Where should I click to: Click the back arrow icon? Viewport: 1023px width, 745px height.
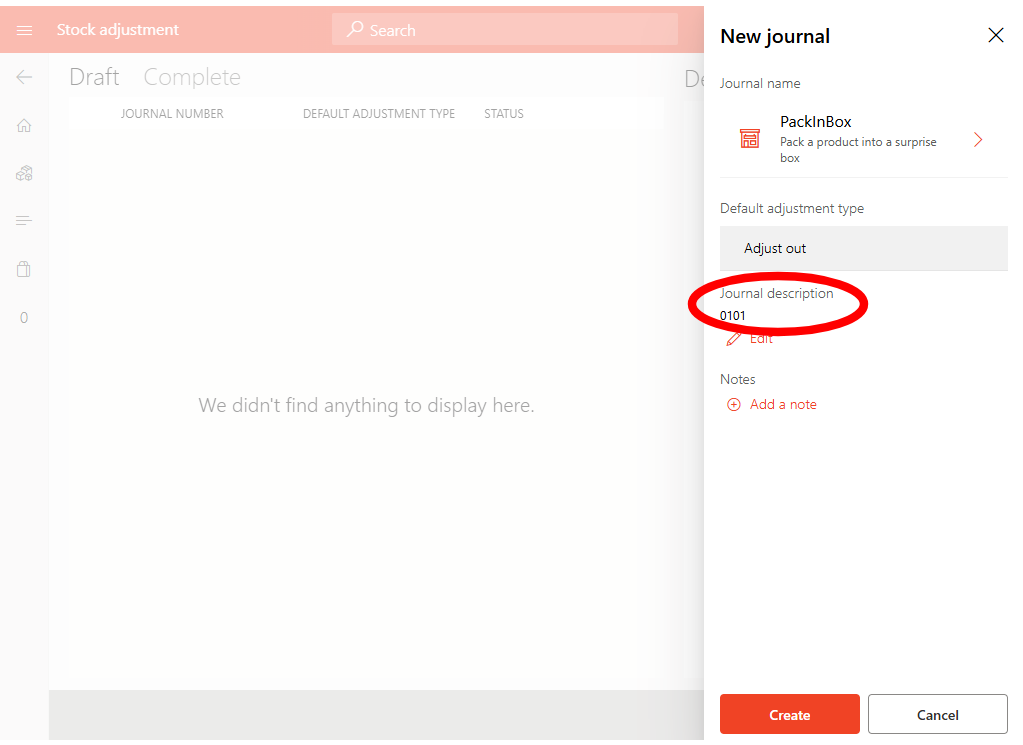24,77
